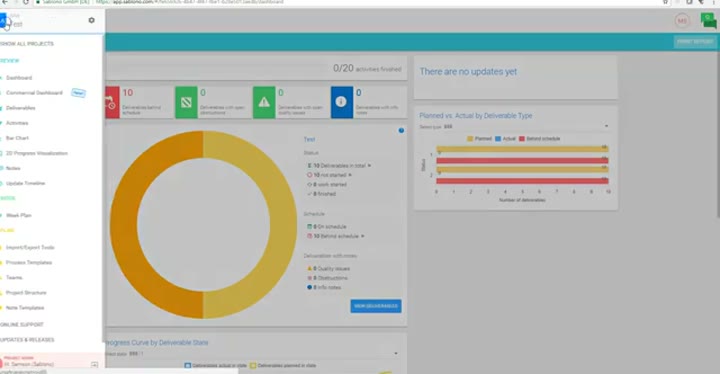Click 'There are no updates yet' text
720x374 pixels.
click(468, 72)
